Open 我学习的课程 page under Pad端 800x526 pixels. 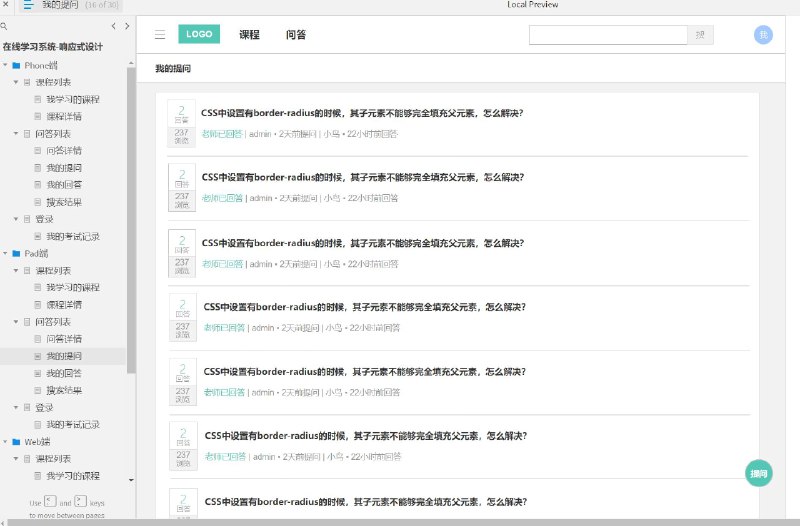coord(73,287)
